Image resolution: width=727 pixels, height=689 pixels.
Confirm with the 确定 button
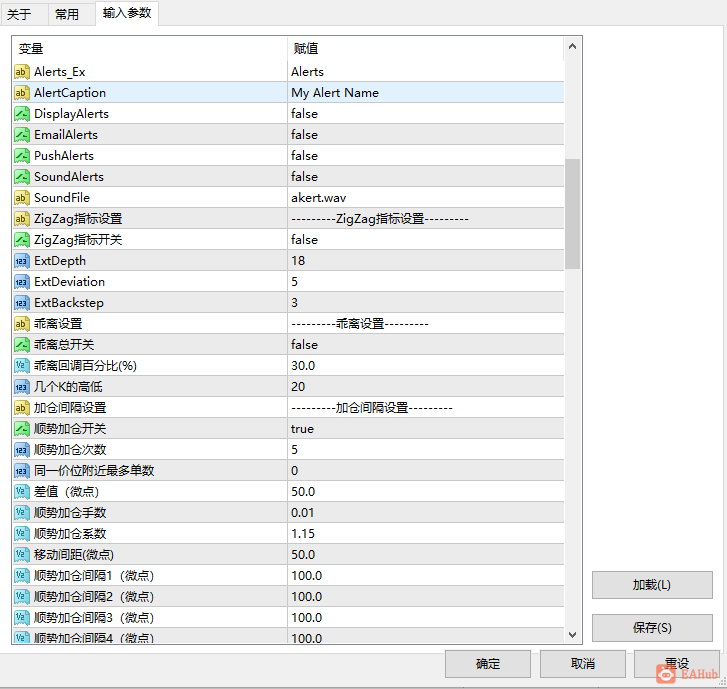point(488,664)
